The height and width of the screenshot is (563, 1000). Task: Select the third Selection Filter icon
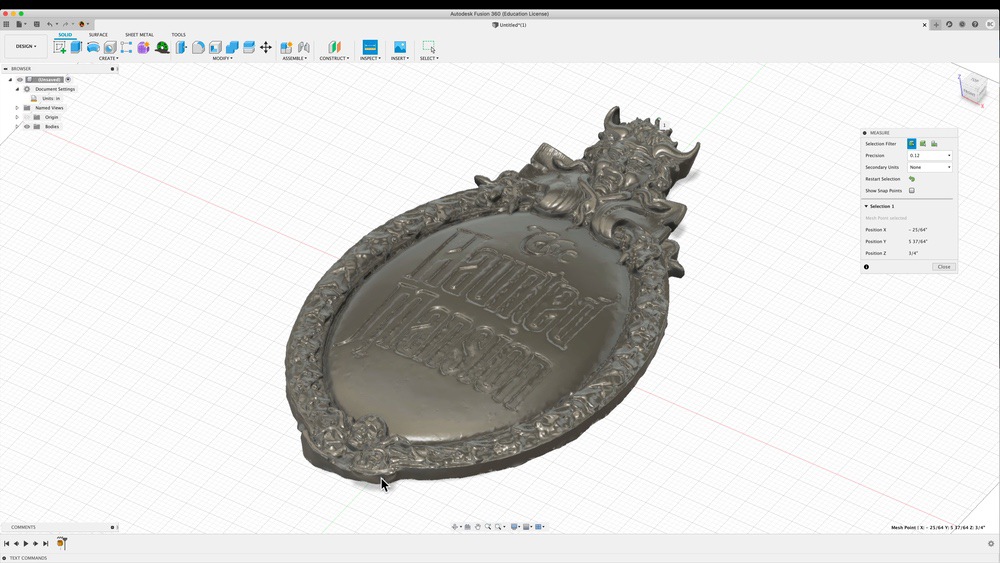934,143
